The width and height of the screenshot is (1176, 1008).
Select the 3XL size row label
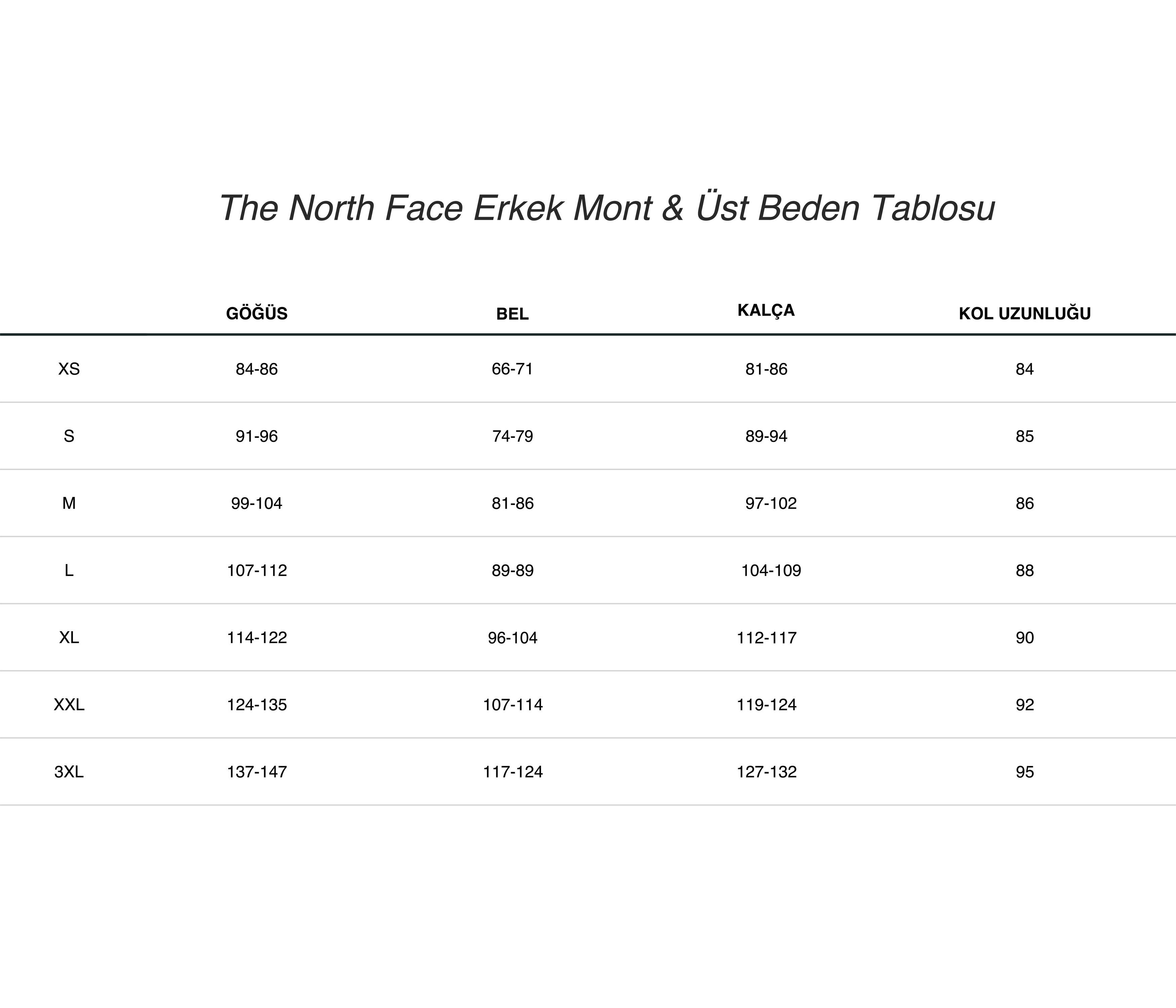click(x=69, y=771)
